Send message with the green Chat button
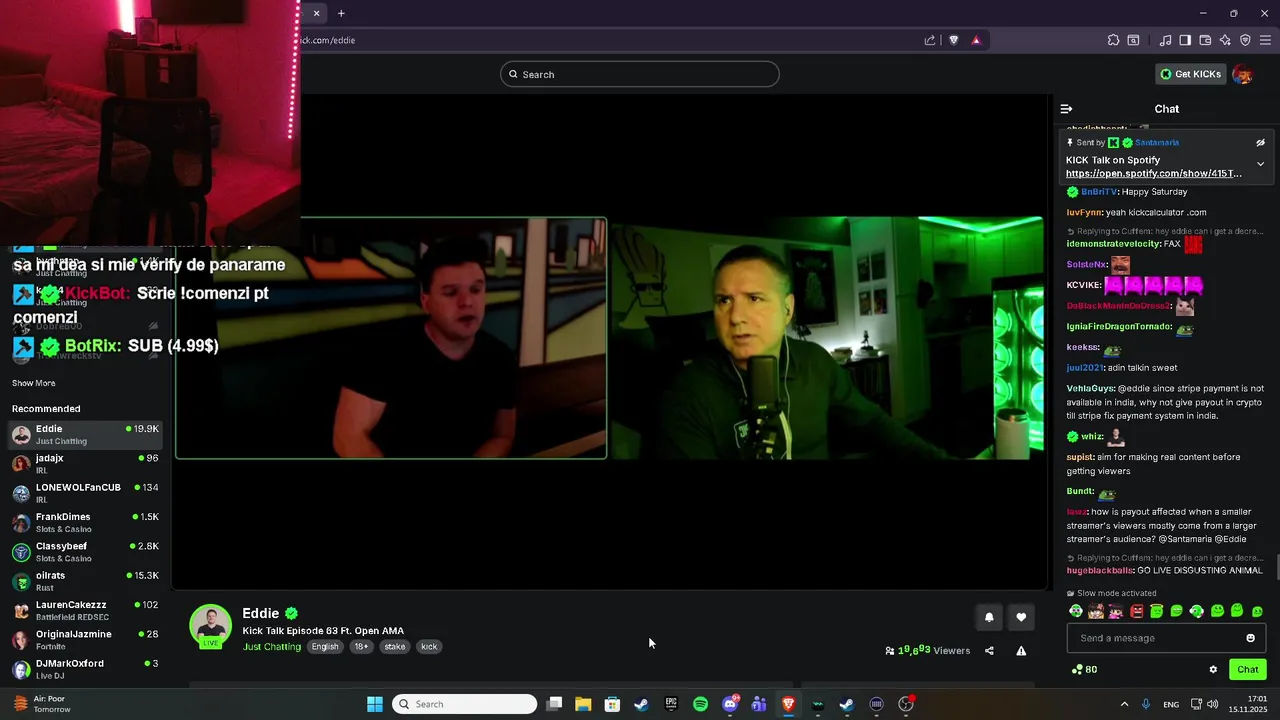Screen dimensions: 1280x720 [x=1248, y=670]
